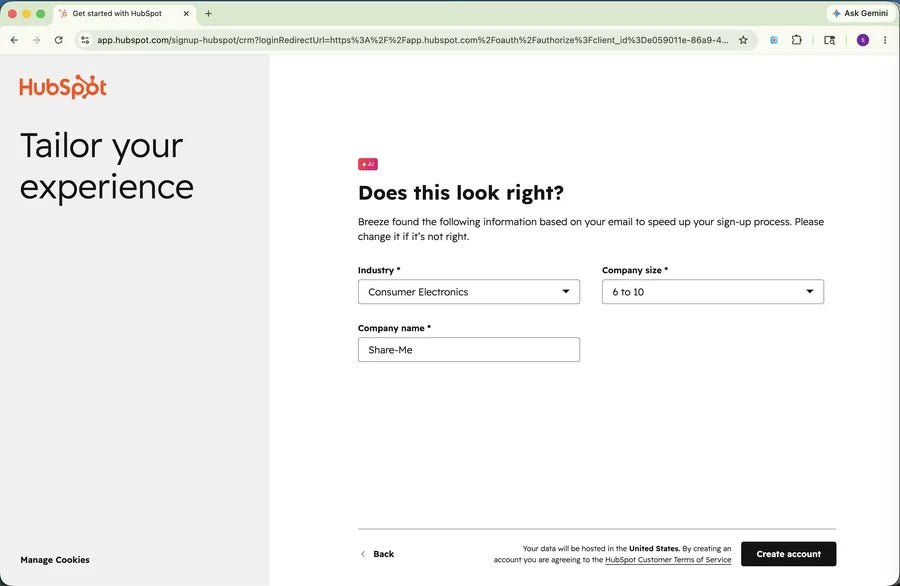Click the "Company size *" label
The image size is (900, 586).
pyautogui.click(x=635, y=270)
